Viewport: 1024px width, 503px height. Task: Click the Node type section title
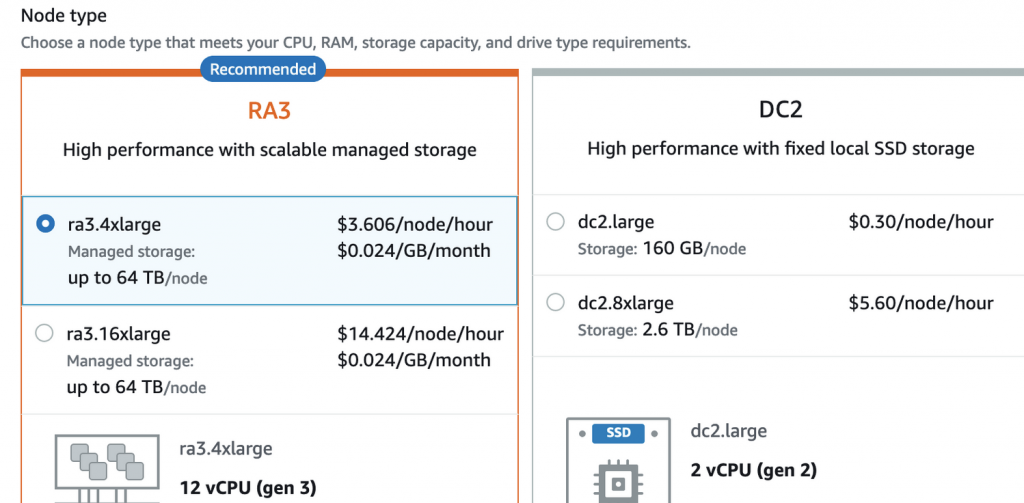click(x=64, y=16)
